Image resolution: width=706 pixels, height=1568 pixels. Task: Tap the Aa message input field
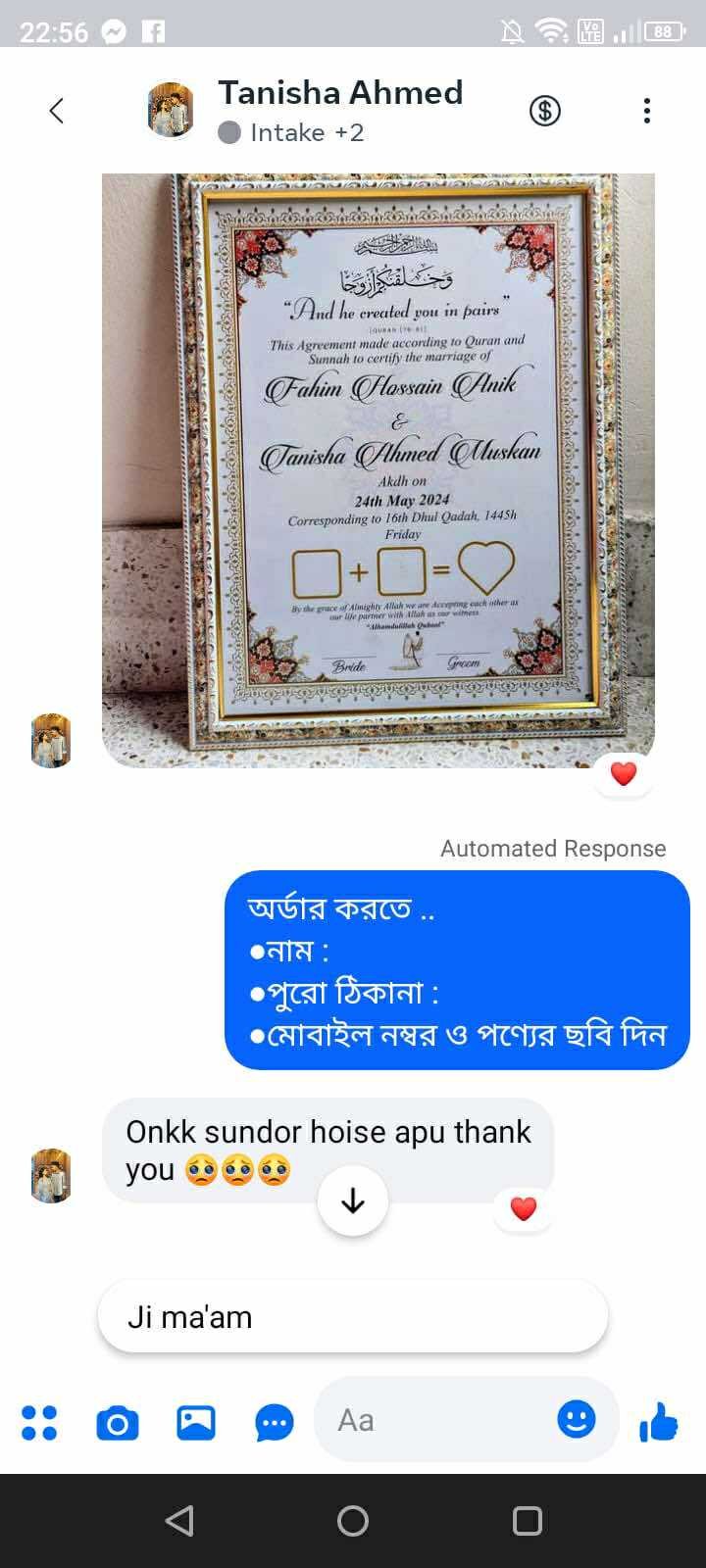(x=466, y=1420)
